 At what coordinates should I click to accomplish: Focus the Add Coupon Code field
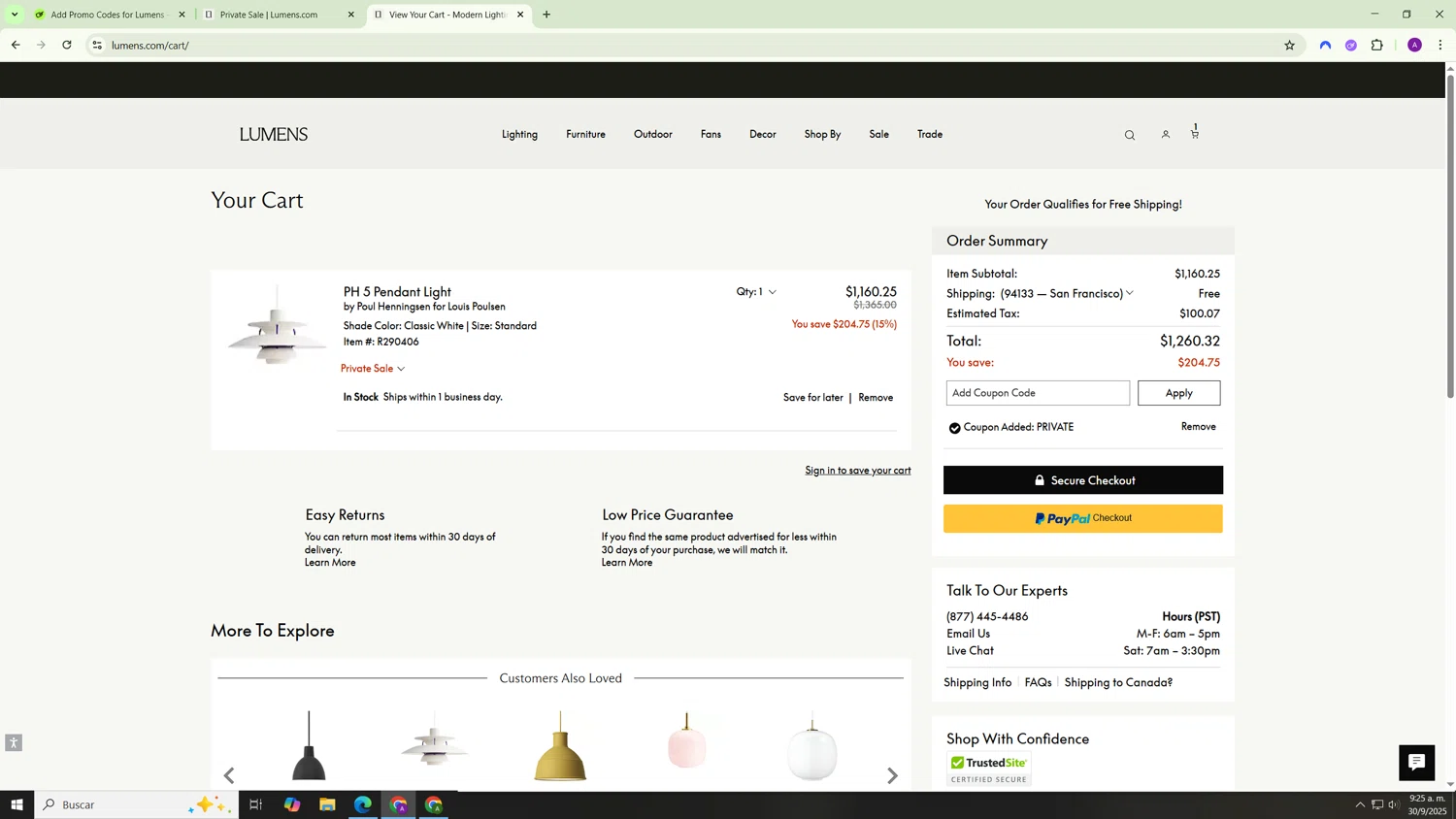[1037, 393]
